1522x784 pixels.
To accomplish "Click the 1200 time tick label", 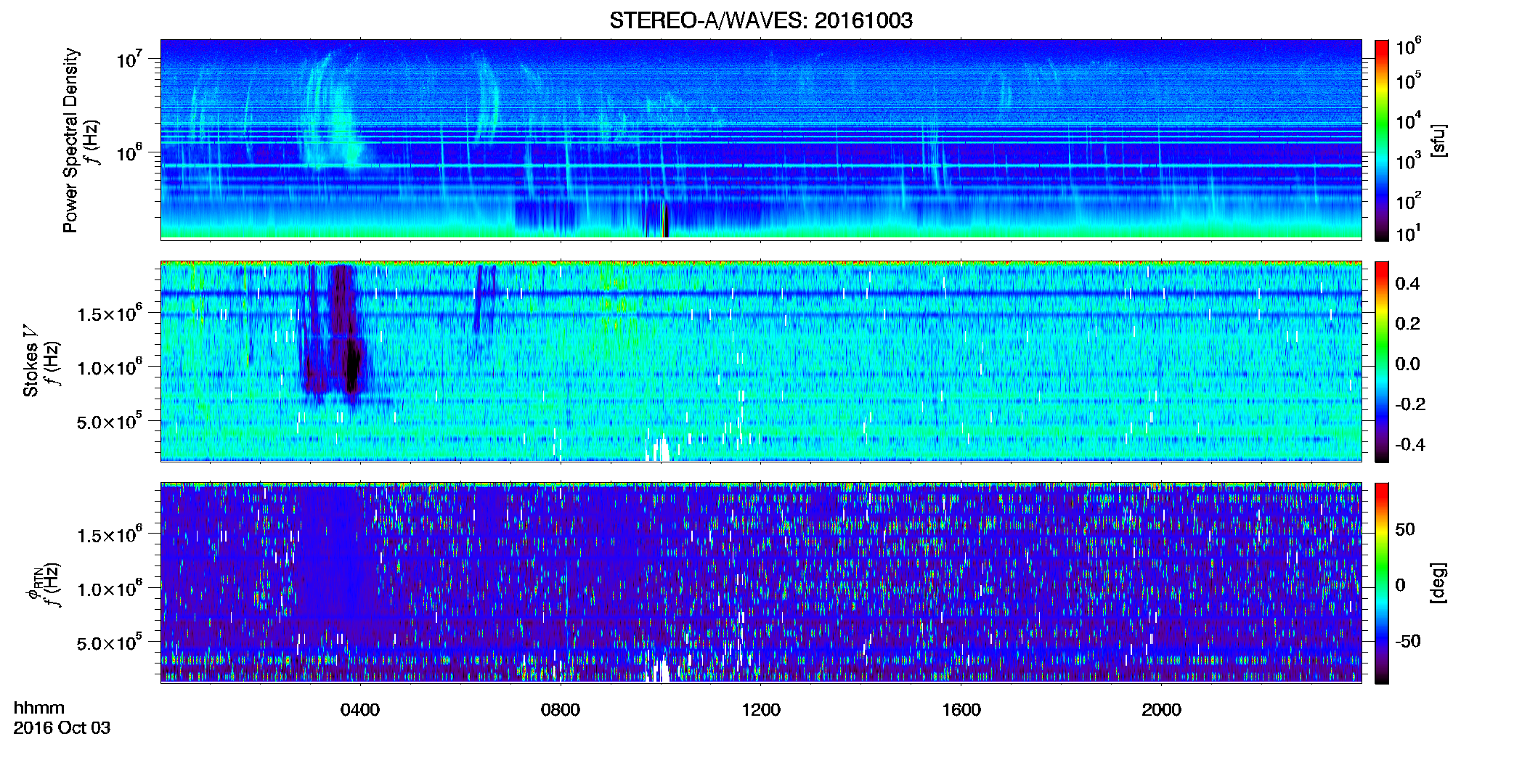I will click(x=761, y=710).
